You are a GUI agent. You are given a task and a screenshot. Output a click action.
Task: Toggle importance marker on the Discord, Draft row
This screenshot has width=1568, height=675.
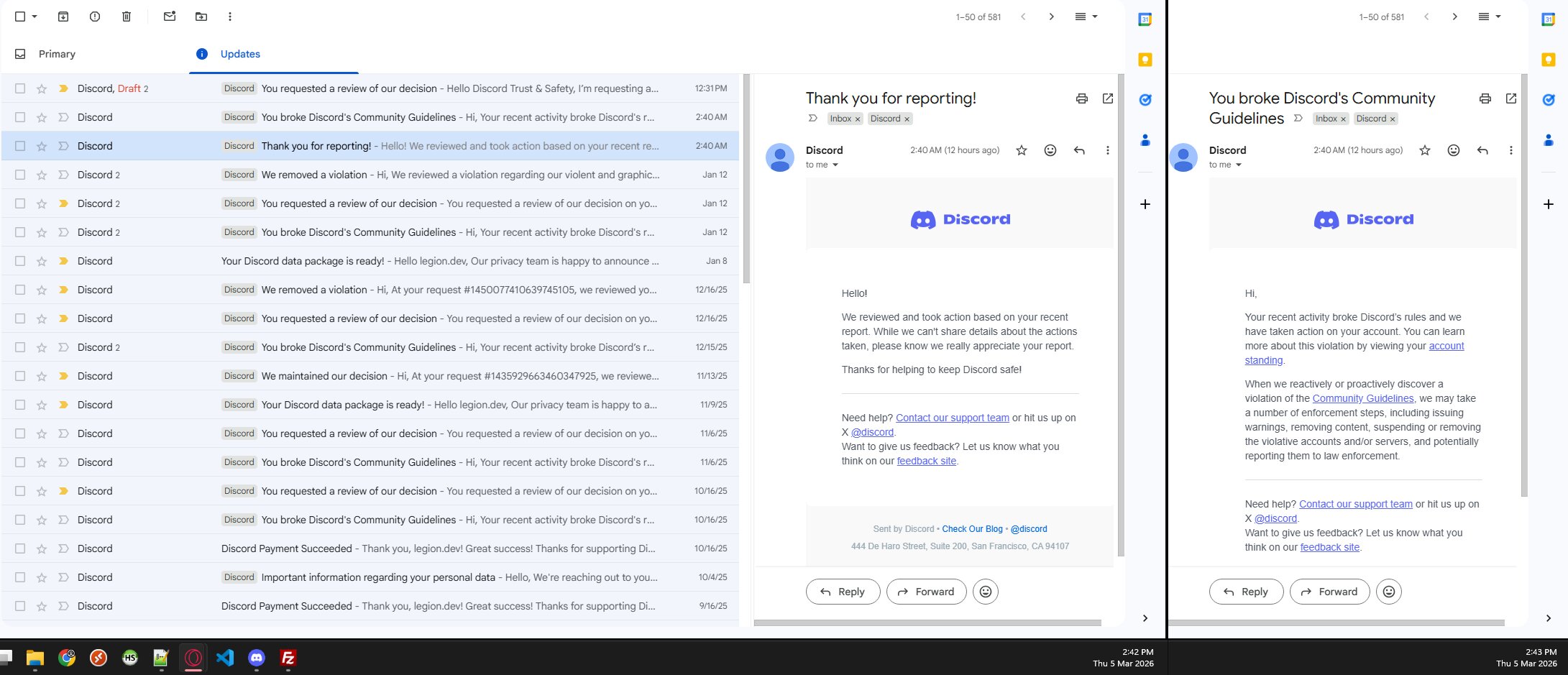63,88
